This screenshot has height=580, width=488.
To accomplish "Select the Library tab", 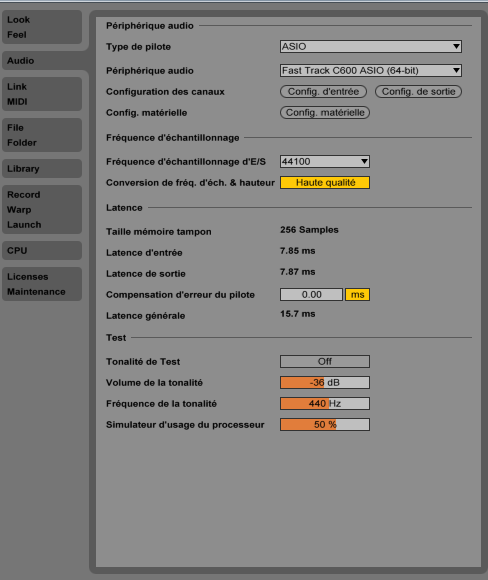I will [42, 169].
